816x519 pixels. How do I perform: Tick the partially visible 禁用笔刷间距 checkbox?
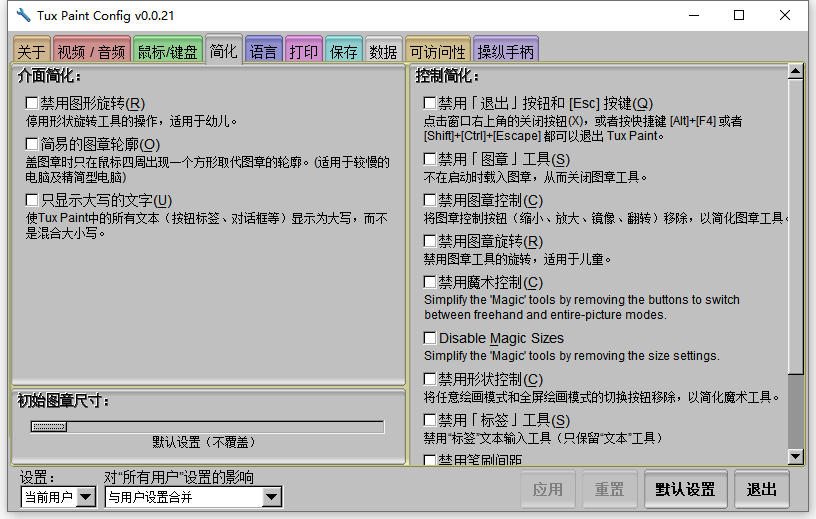(x=430, y=460)
